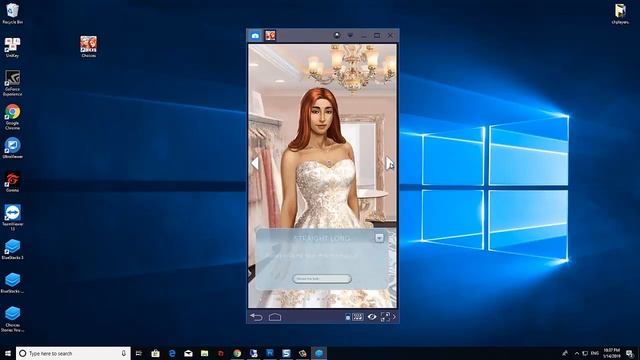Open GeForce Experience desktop shortcut
Image resolution: width=640 pixels, height=360 pixels.
12,83
